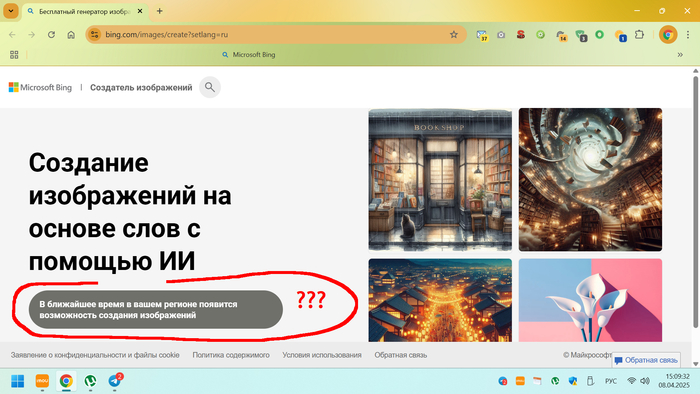The image size is (700, 394).
Task: Open the white calla lilies sample image
Action: pyautogui.click(x=590, y=300)
